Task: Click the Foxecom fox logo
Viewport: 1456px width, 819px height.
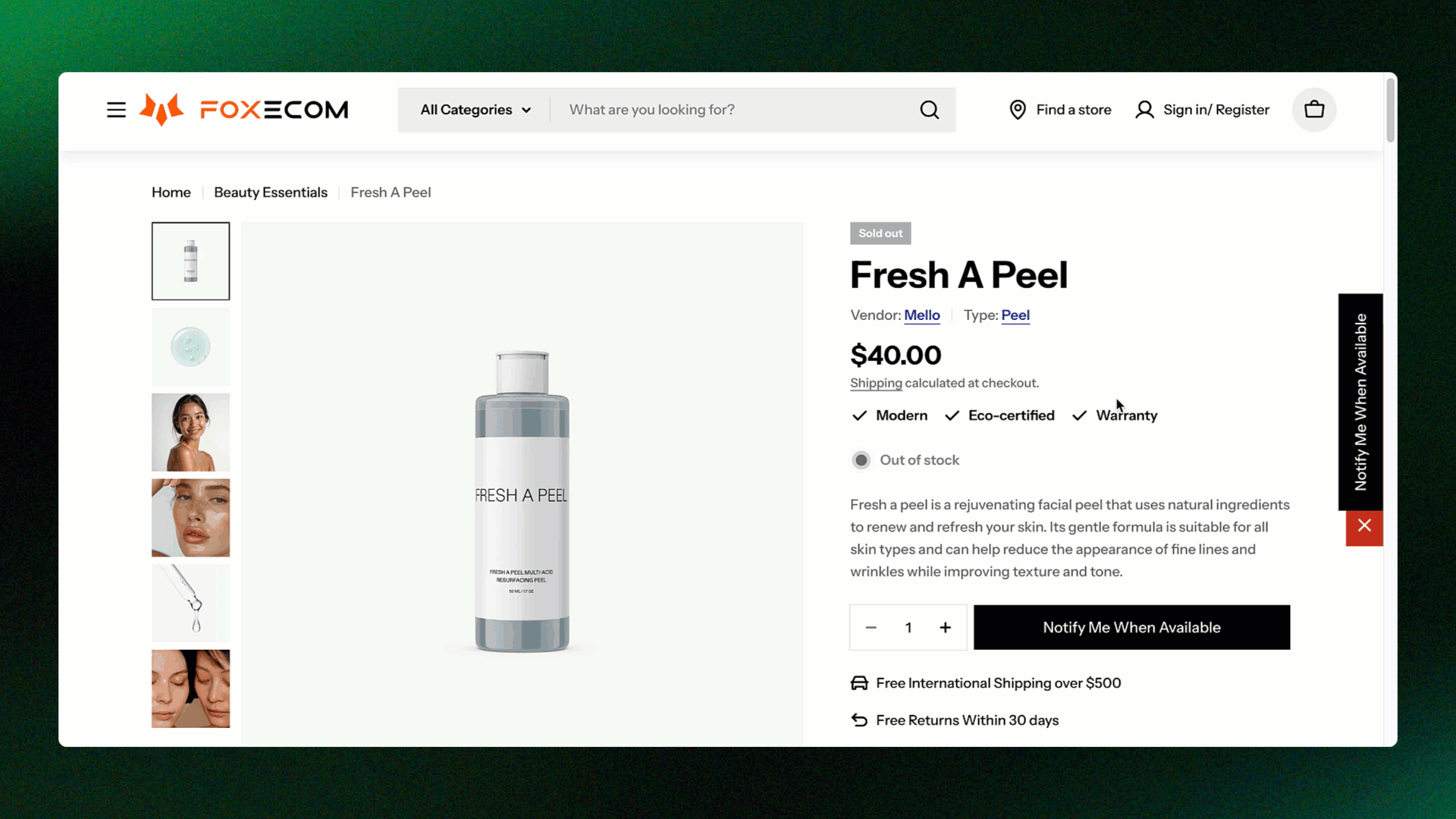Action: click(162, 110)
